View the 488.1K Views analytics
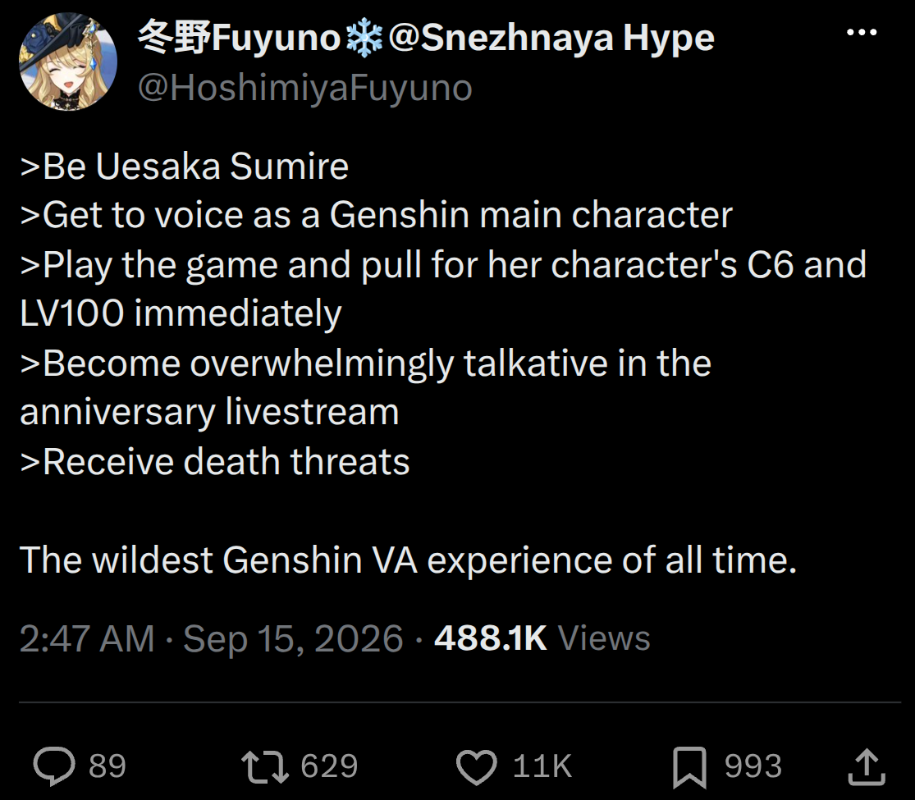The height and width of the screenshot is (800, 915). [542, 638]
